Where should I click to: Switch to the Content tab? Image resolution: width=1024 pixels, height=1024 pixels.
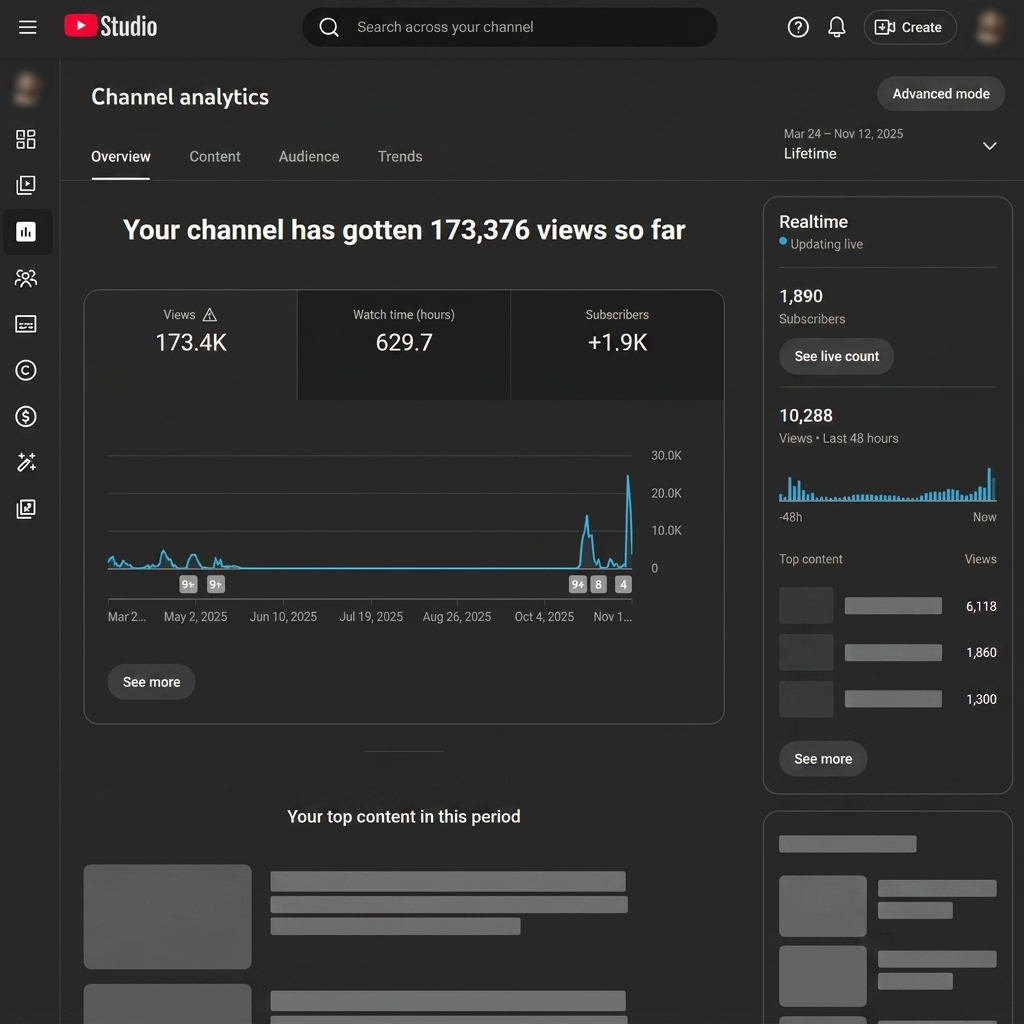[215, 157]
